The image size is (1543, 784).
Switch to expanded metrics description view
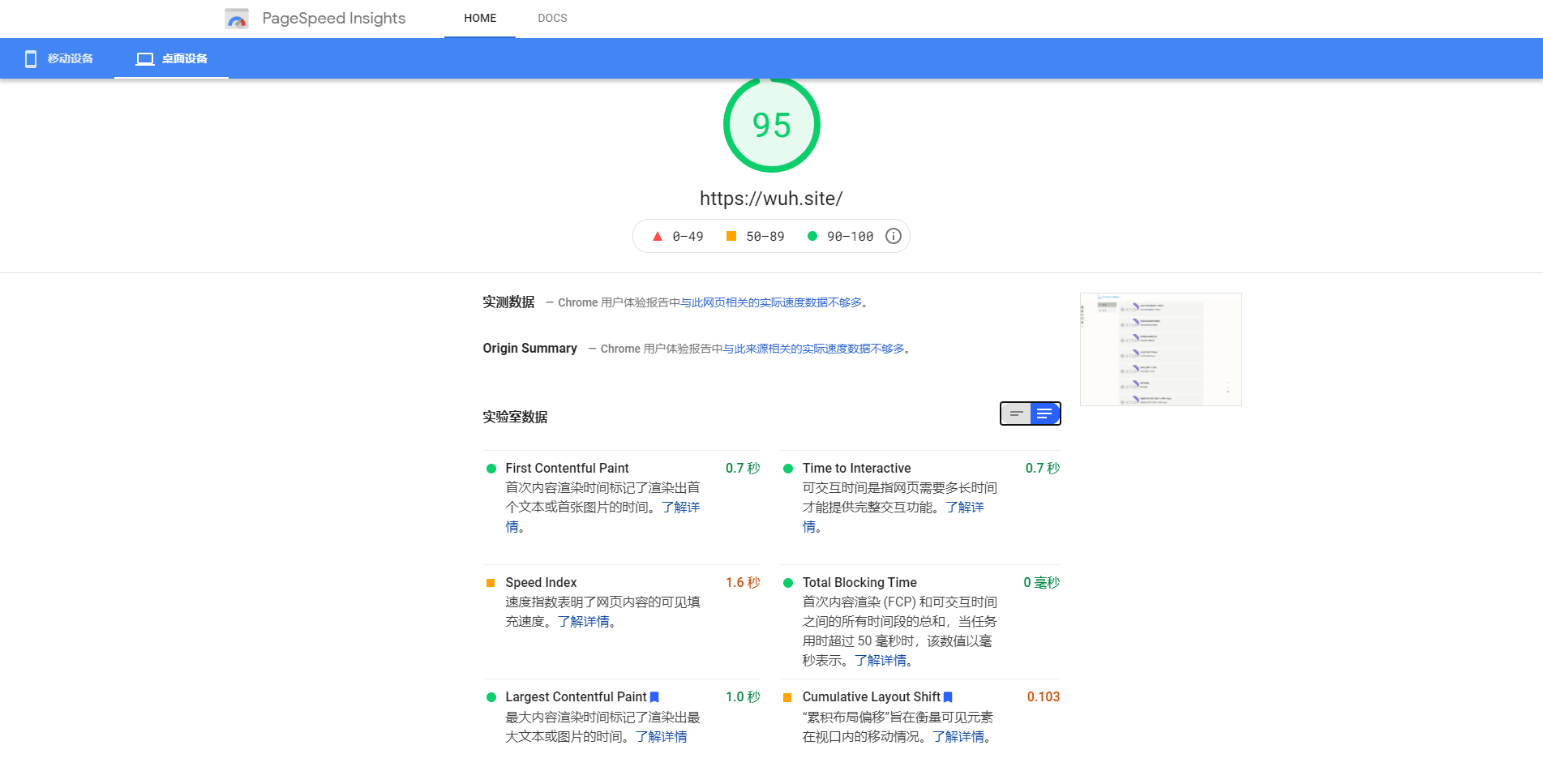coord(1044,413)
